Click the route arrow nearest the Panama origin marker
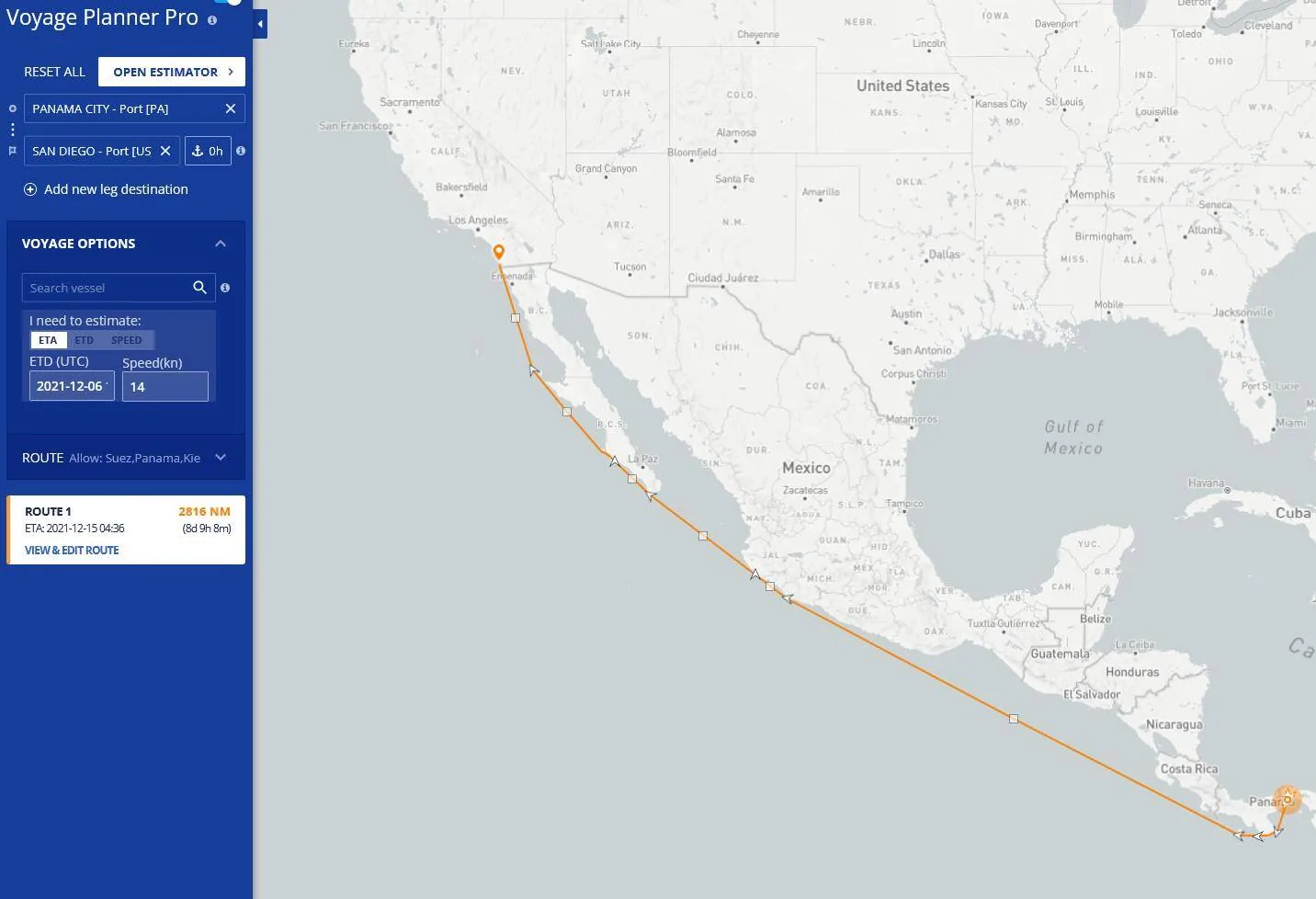This screenshot has width=1316, height=899. coord(1278,832)
